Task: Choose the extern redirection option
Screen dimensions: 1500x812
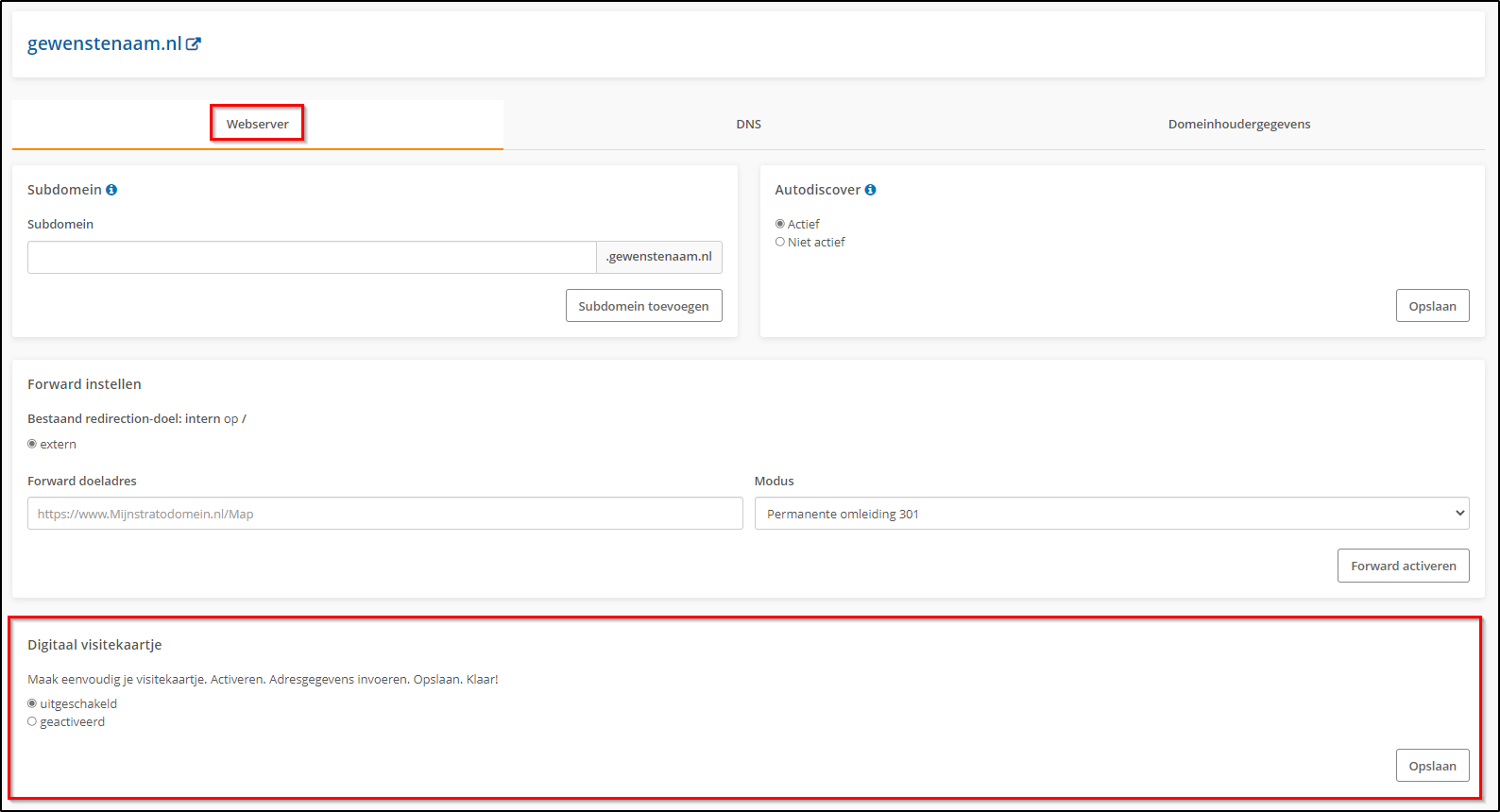Action: (x=32, y=444)
